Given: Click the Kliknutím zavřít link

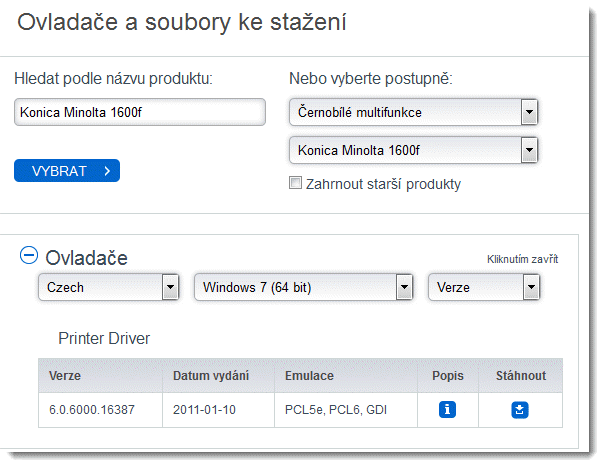Looking at the screenshot, I should (x=522, y=259).
